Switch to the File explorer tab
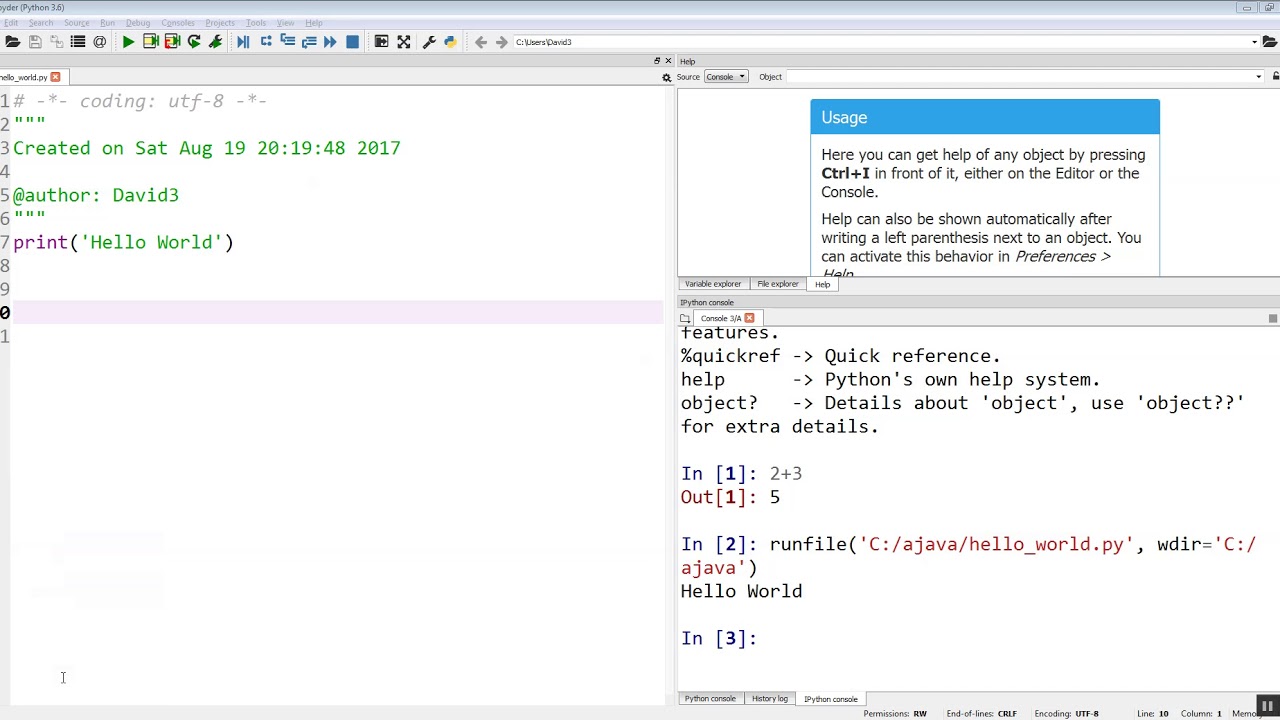Viewport: 1280px width, 720px height. coord(777,284)
